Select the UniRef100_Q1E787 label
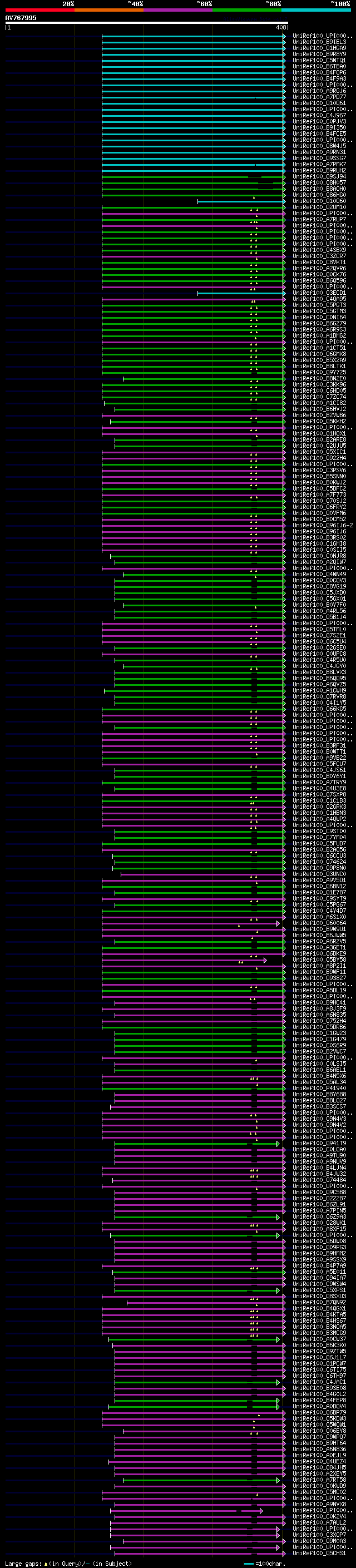The height and width of the screenshot is (1568, 356). click(319, 892)
